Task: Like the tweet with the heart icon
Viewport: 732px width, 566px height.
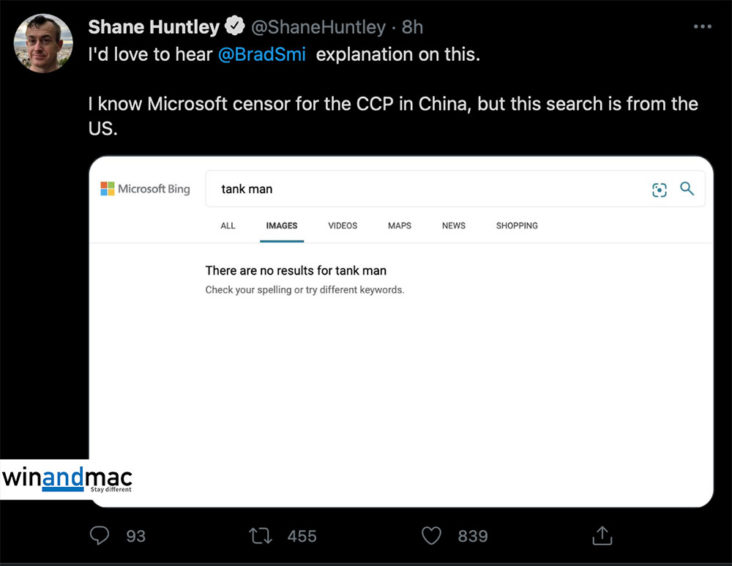Action: 431,536
